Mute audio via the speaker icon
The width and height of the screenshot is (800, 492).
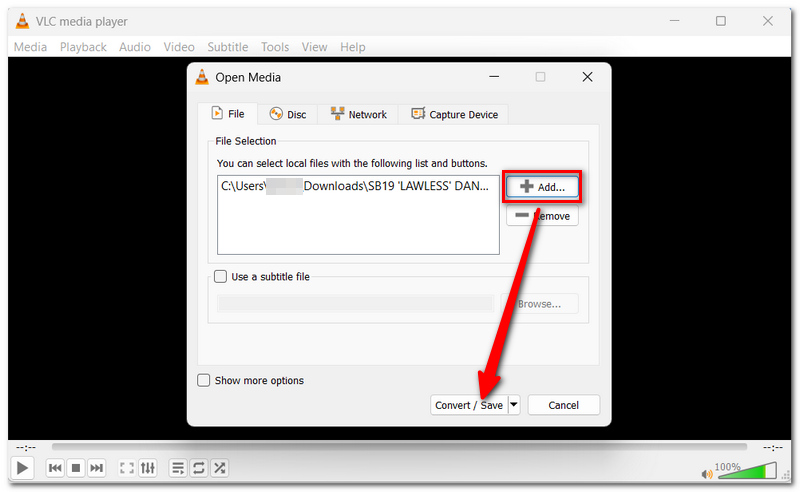[x=707, y=474]
